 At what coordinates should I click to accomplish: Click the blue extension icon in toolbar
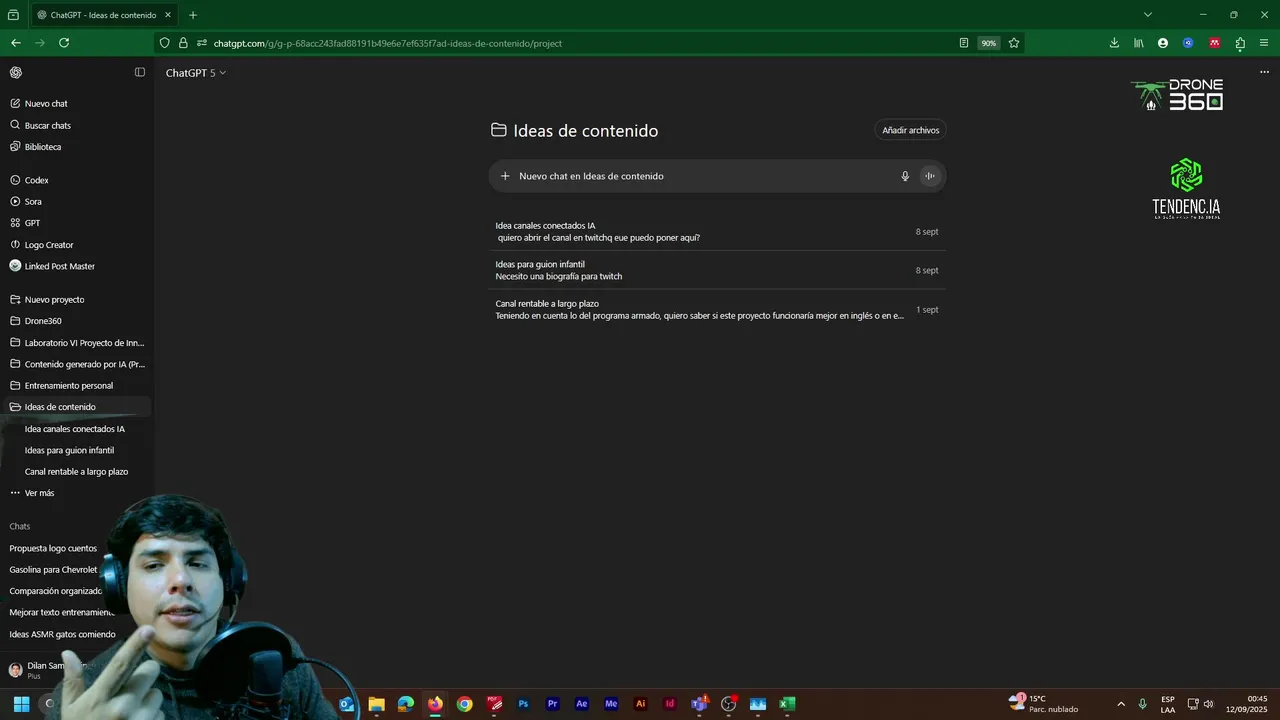click(x=1188, y=43)
